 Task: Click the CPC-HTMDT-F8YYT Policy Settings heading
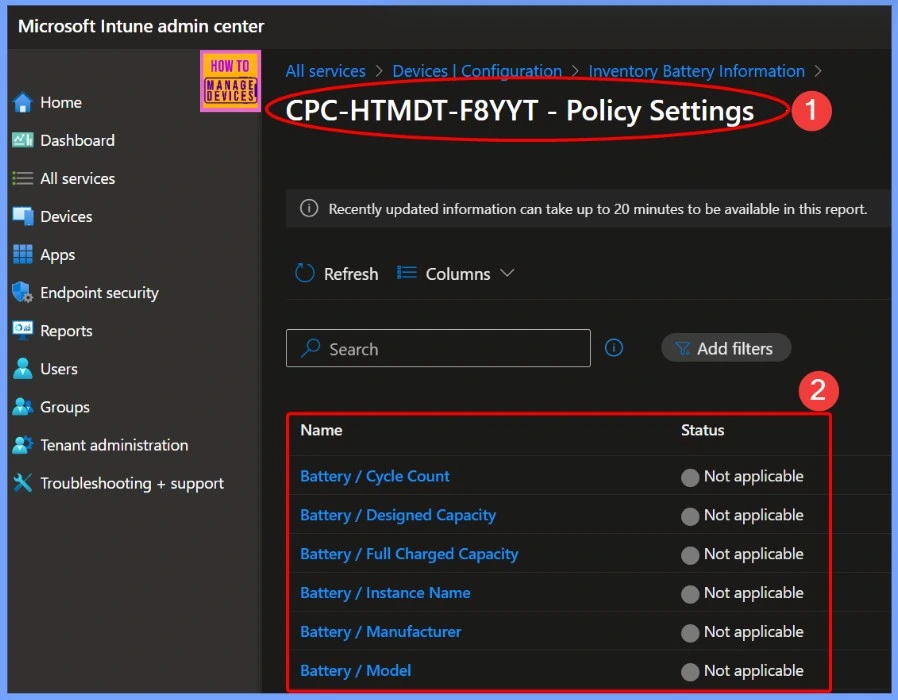point(519,111)
